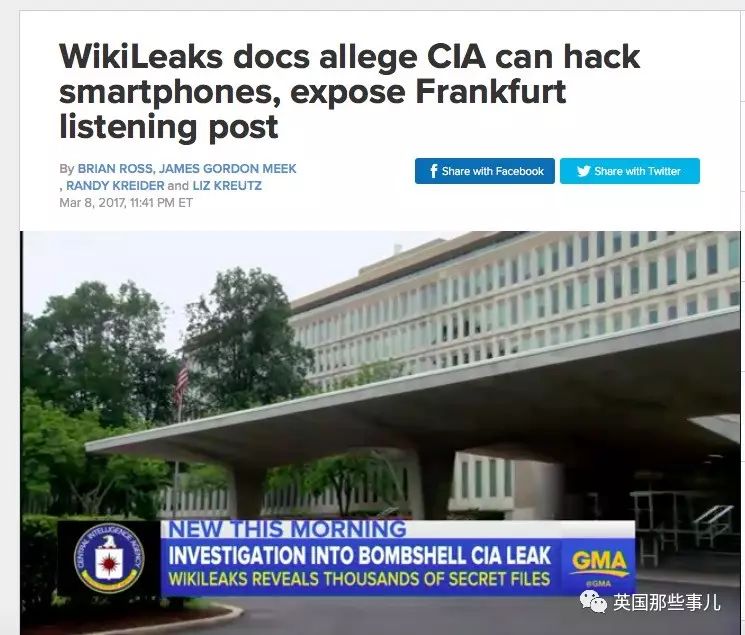Viewport: 745px width, 635px height.
Task: Open James Gordon Meek author link
Action: point(228,169)
